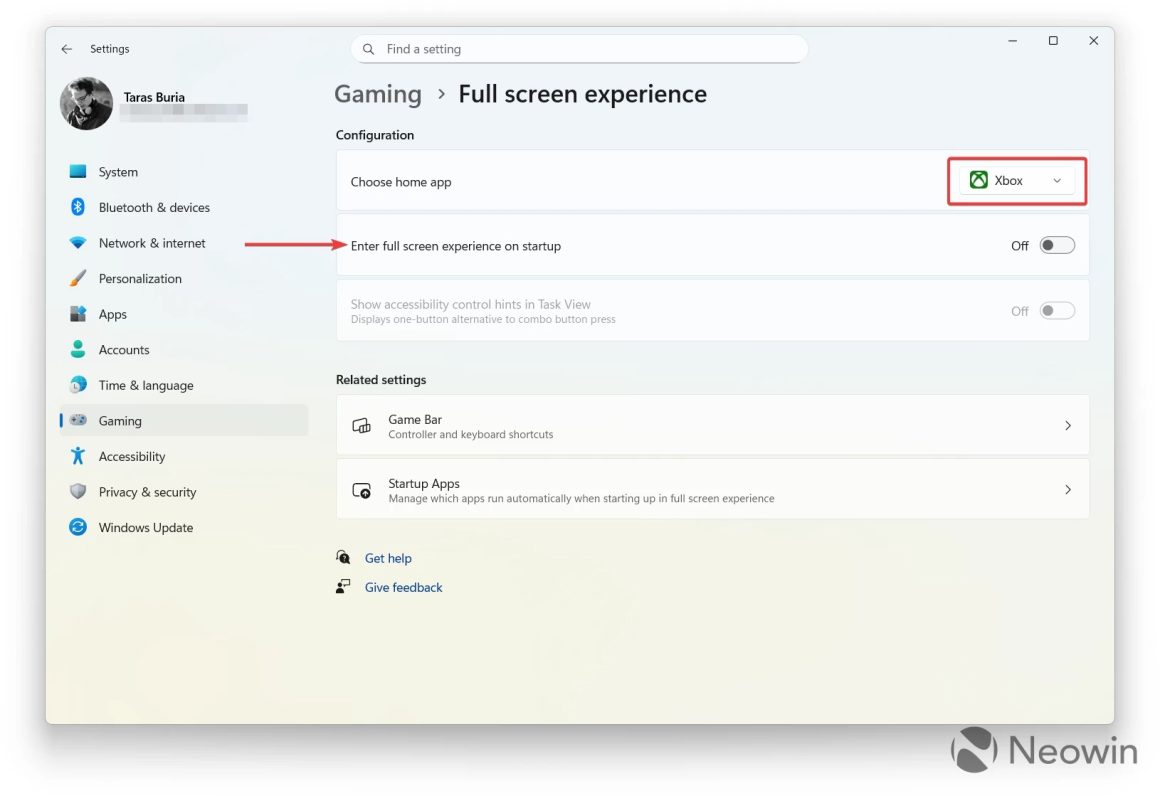Select Apps in the sidebar menu
Image resolution: width=1160 pixels, height=796 pixels.
[113, 314]
